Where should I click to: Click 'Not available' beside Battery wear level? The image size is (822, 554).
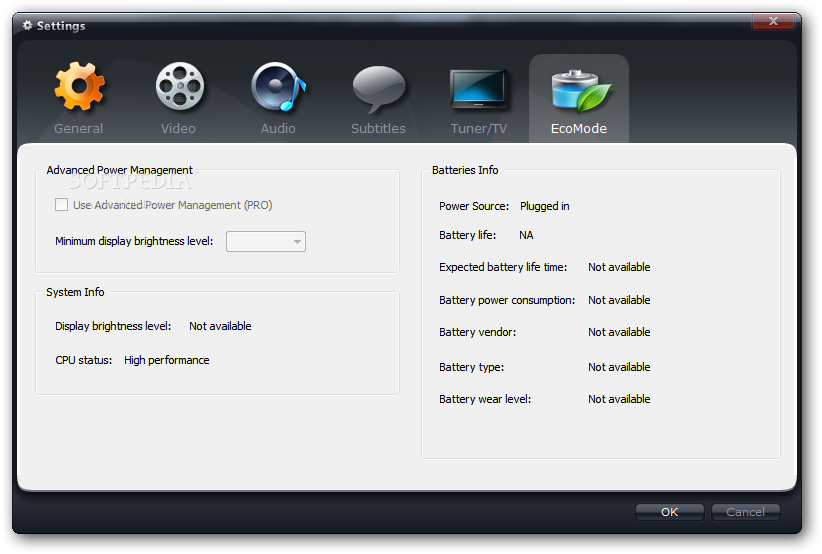[x=619, y=399]
